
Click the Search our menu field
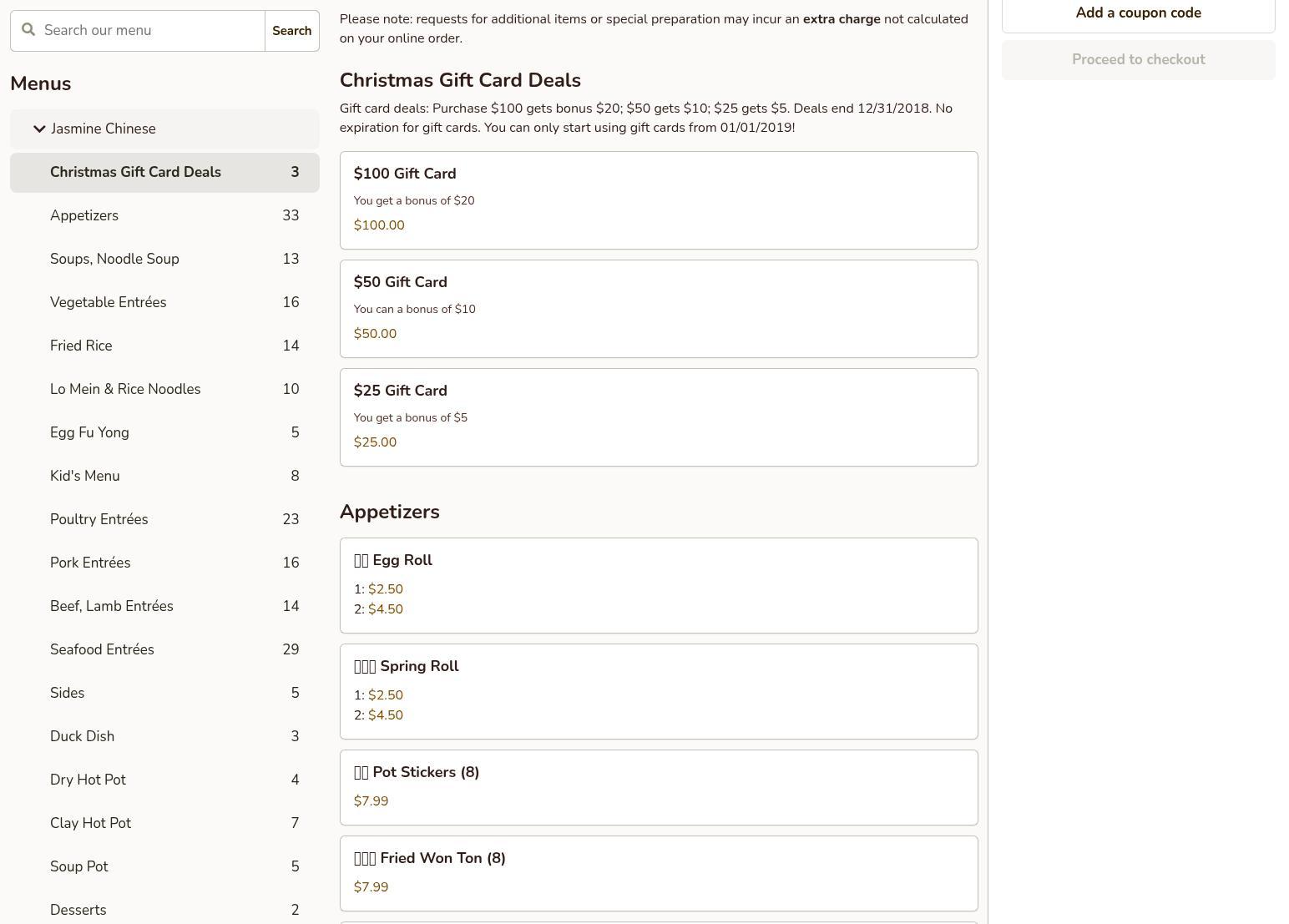(x=150, y=31)
